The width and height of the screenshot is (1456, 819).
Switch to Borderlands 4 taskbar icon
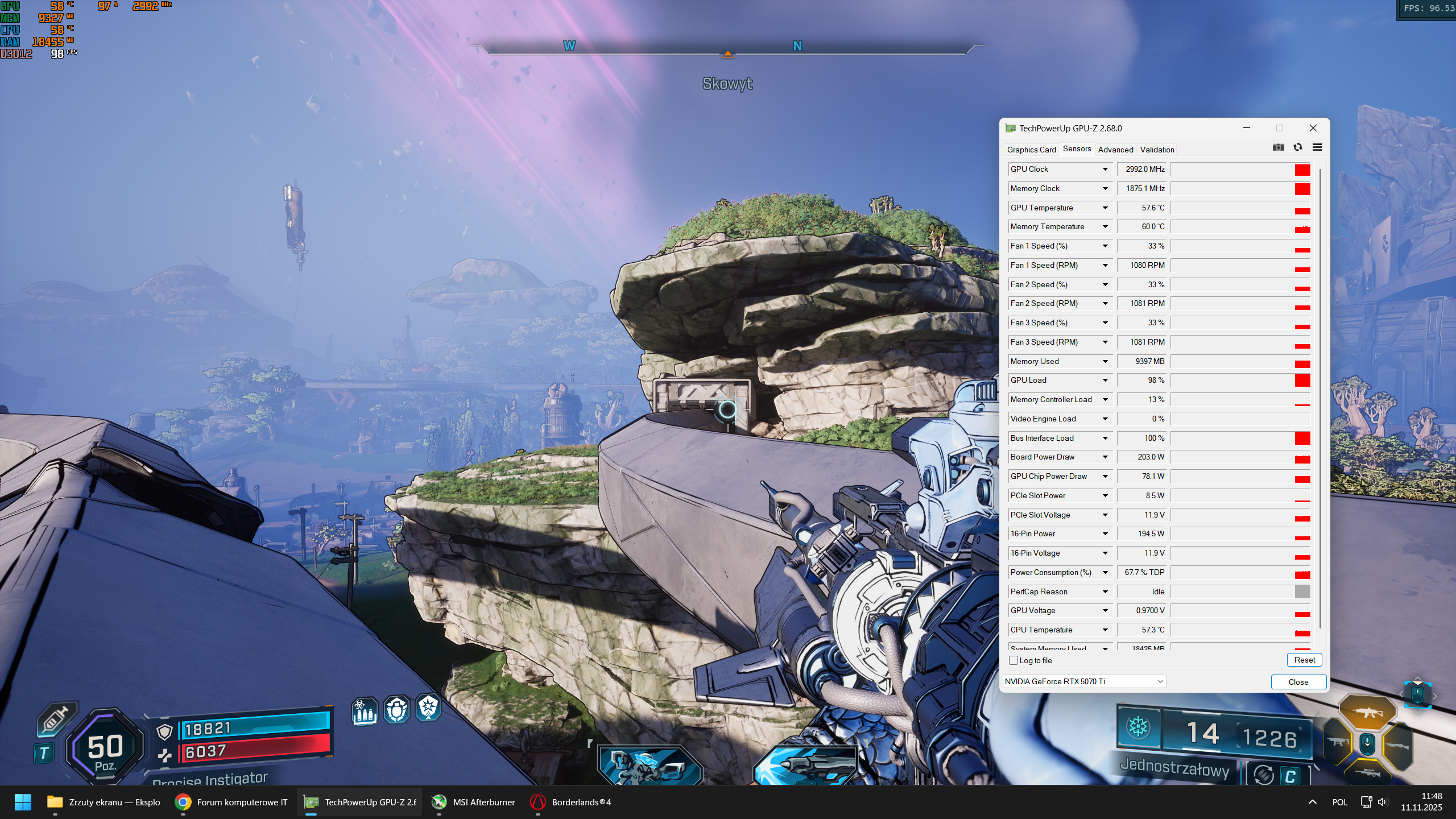pos(571,802)
